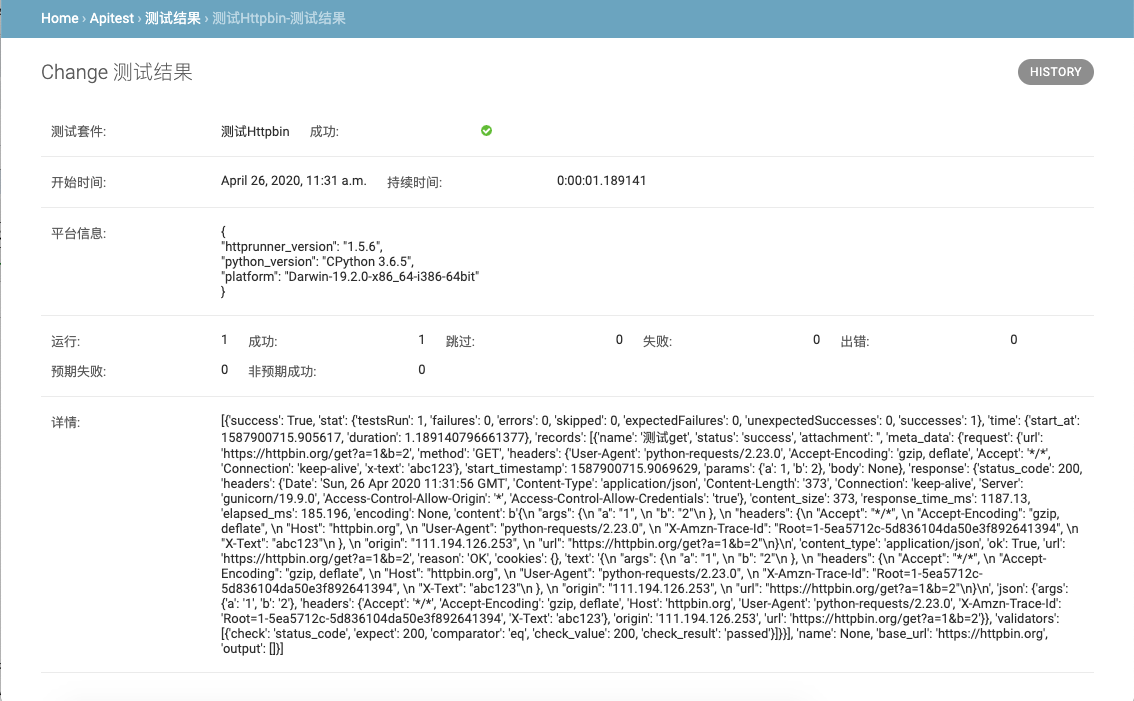Click the green success checkmark icon

(486, 130)
